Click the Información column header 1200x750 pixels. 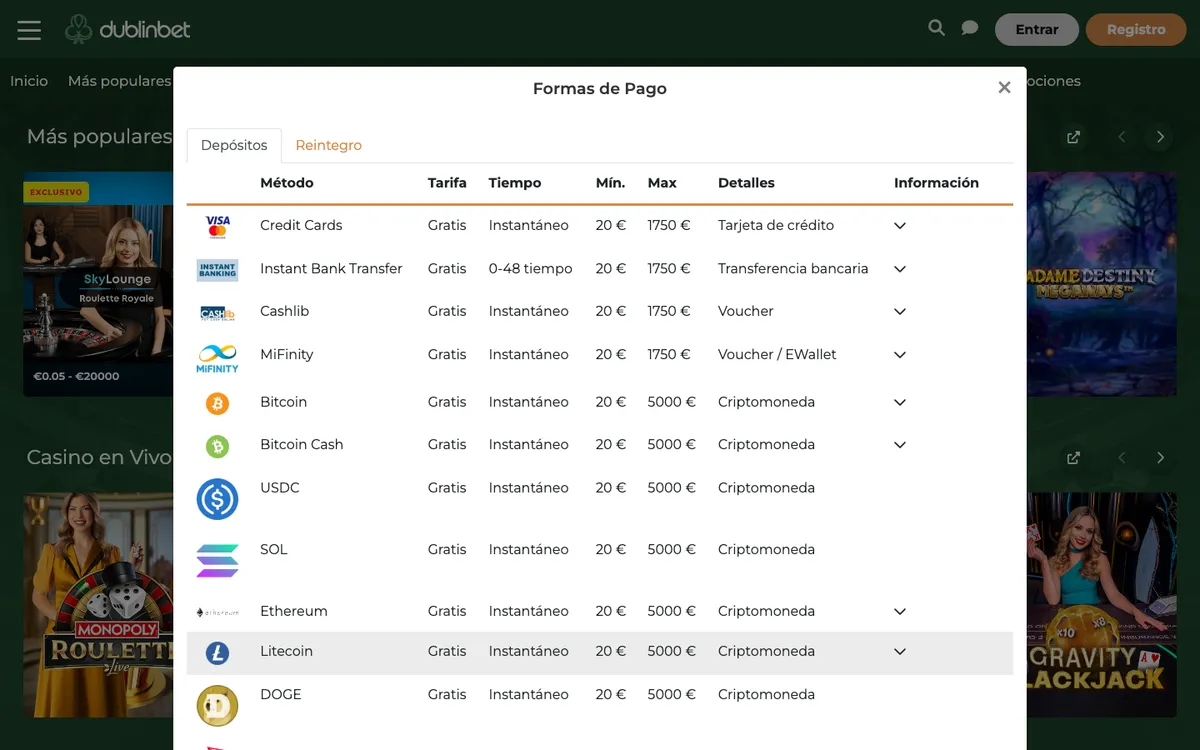pyautogui.click(x=936, y=183)
